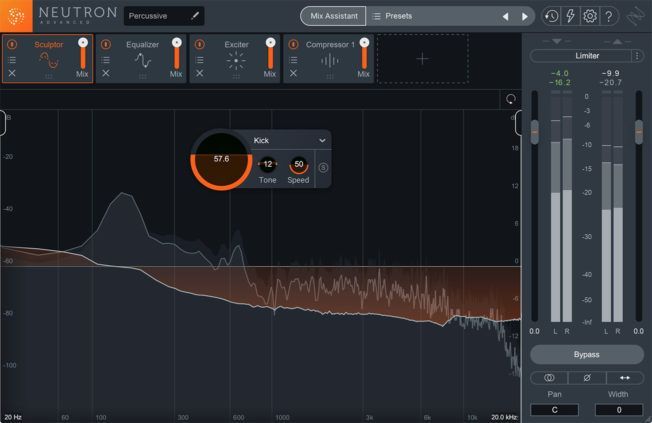Viewport: 652px width, 423px height.
Task: Toggle Compressor 1 module power button
Action: (294, 44)
